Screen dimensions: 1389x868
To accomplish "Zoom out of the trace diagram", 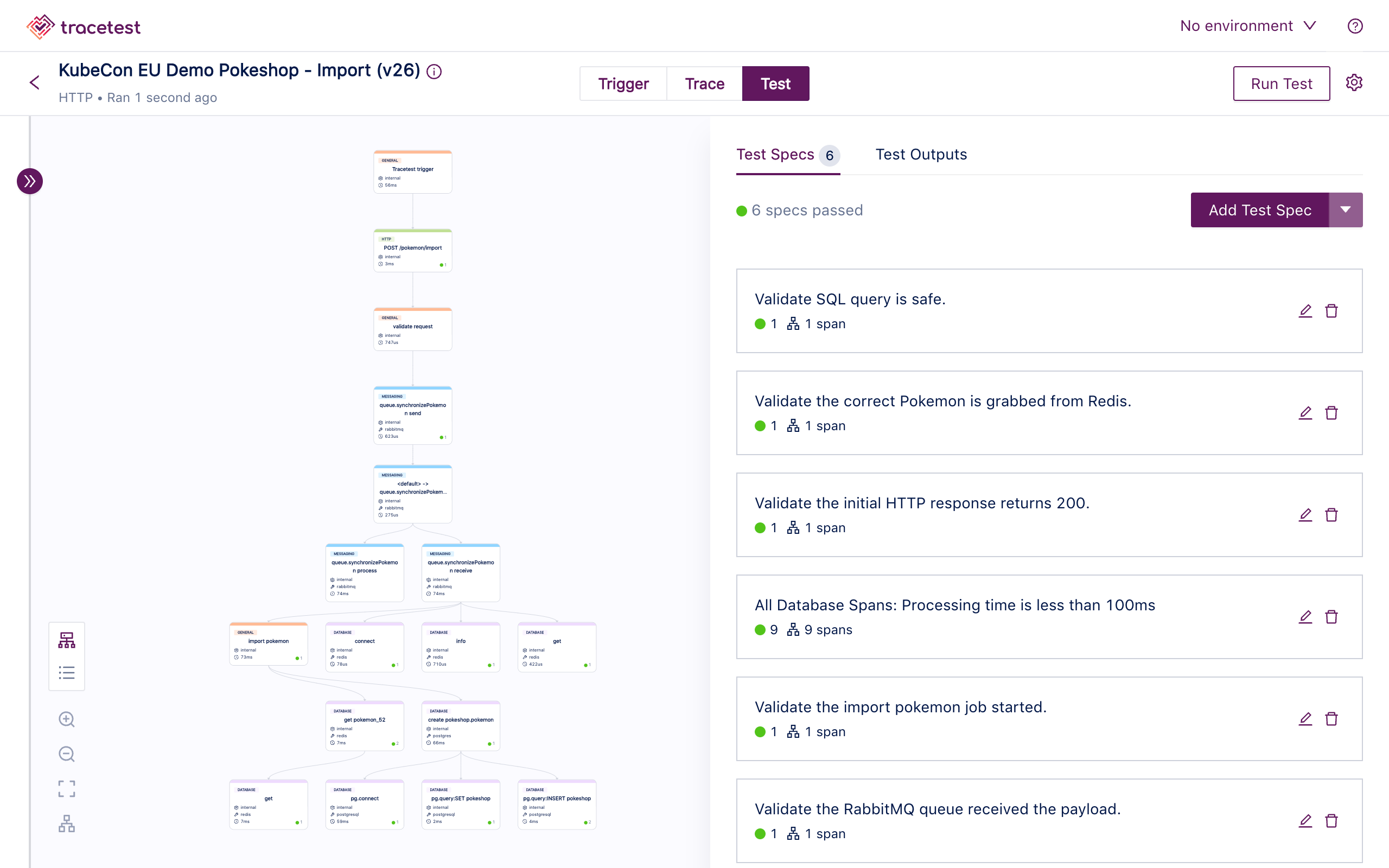I will tap(67, 754).
